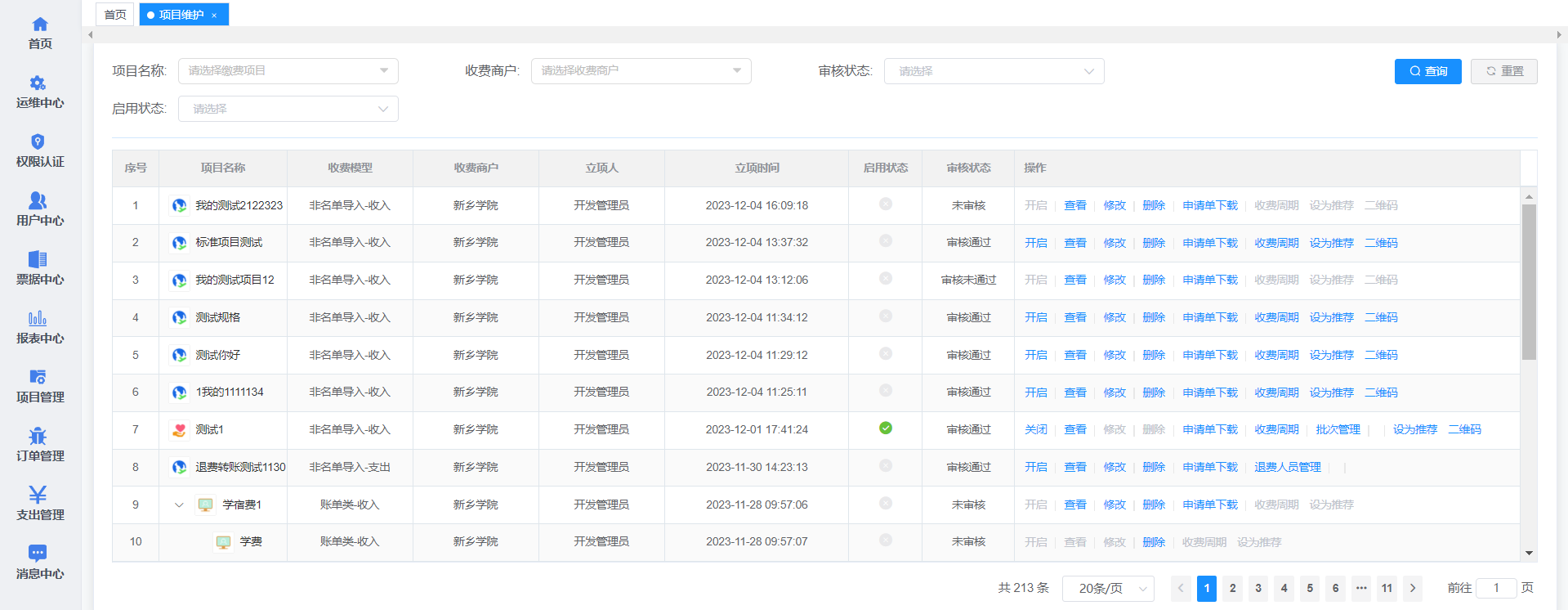1568x610 pixels.
Task: Click 收费周期 for 1我的1111134 row
Action: tap(1276, 392)
